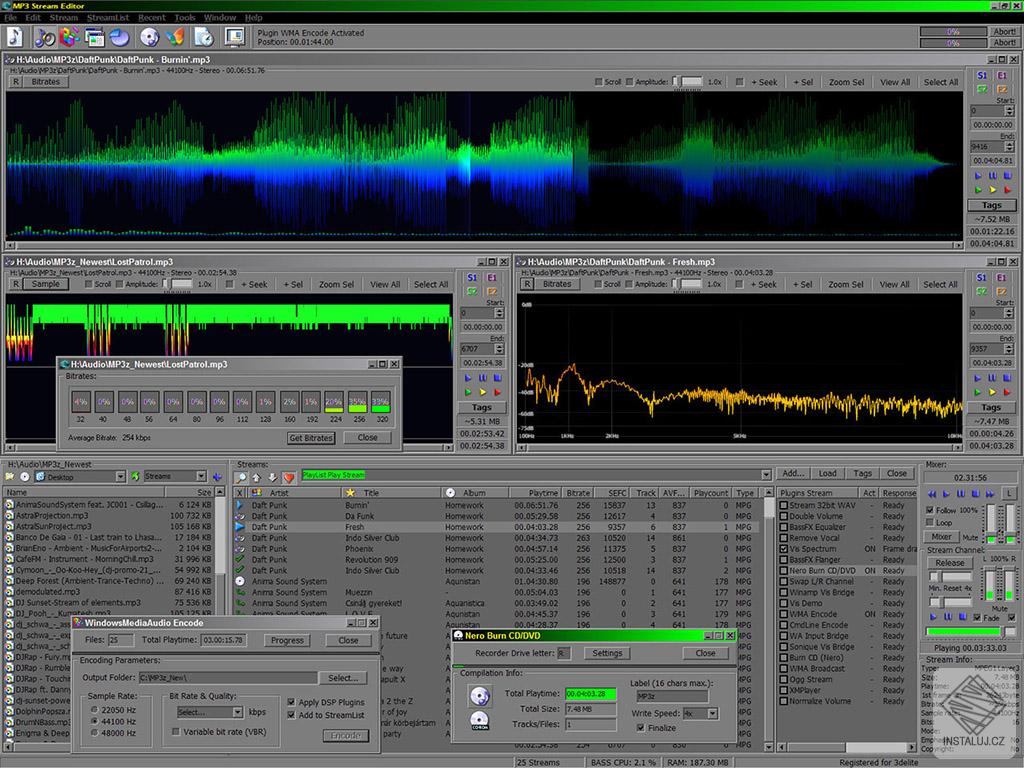Click Settings in Nero Burn CD/DVD window
The width and height of the screenshot is (1024, 768).
click(x=607, y=653)
